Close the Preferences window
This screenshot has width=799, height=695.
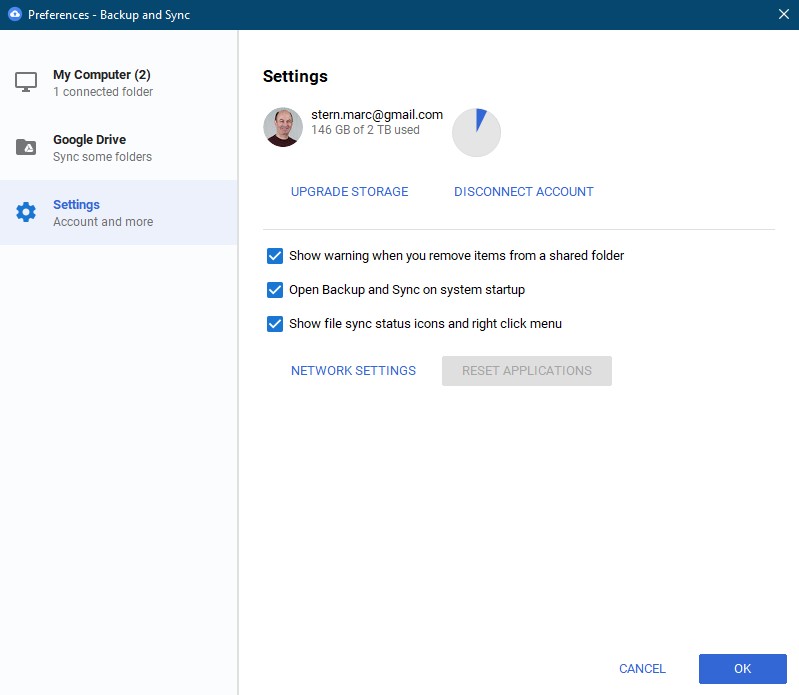[784, 14]
